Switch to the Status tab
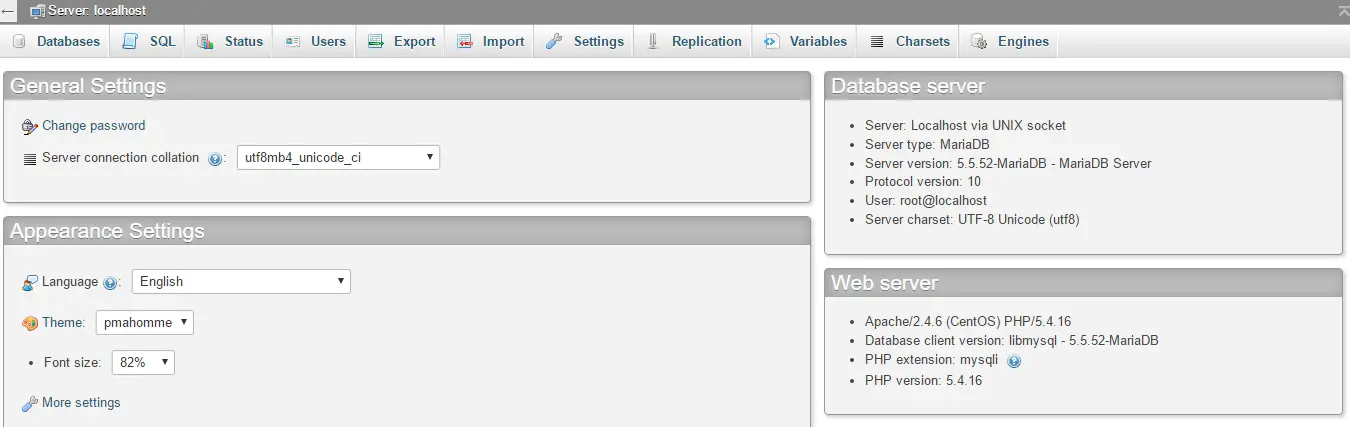Image resolution: width=1350 pixels, height=427 pixels. click(x=230, y=42)
